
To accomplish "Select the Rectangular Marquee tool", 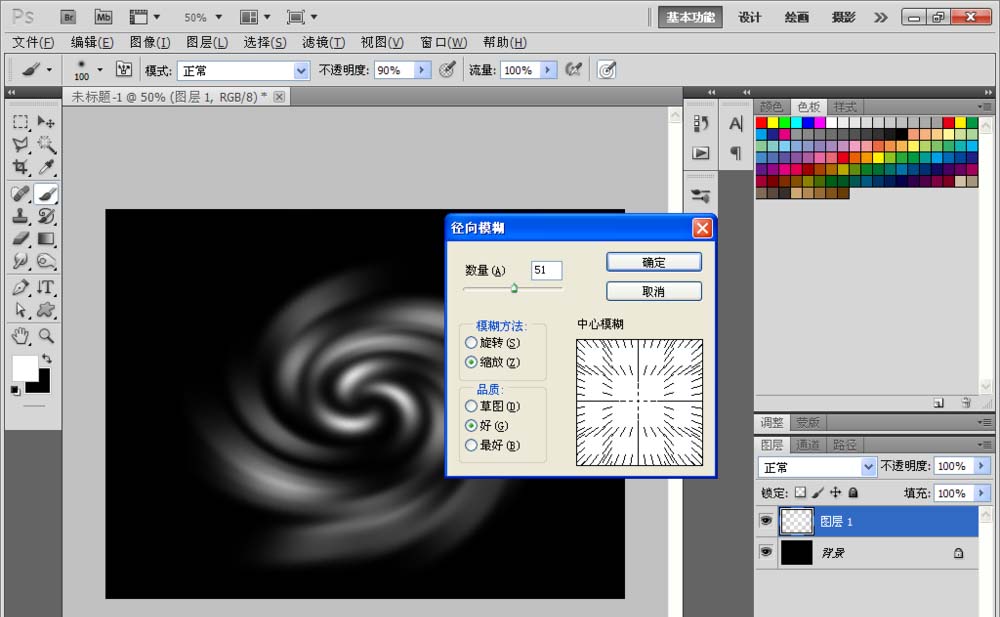I will pyautogui.click(x=20, y=122).
